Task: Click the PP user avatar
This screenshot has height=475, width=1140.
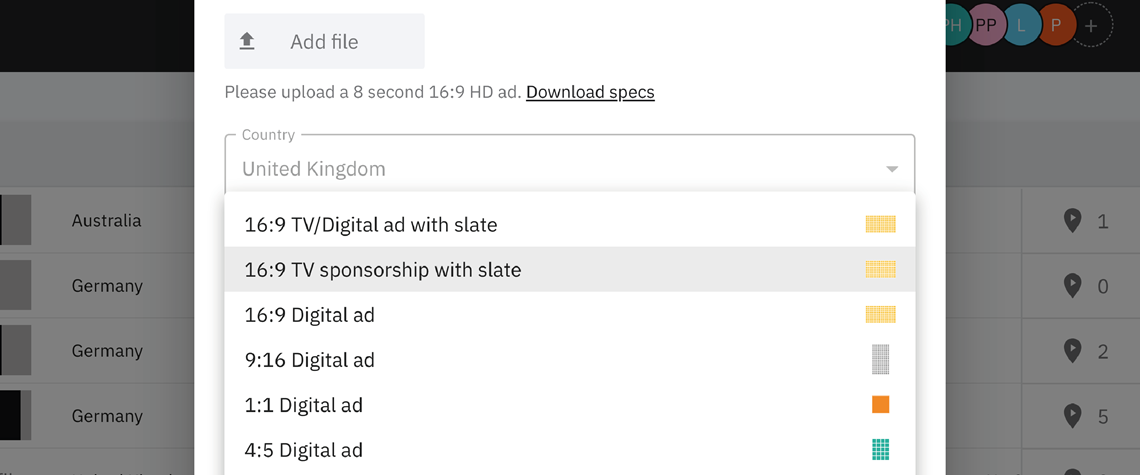Action: [x=986, y=26]
